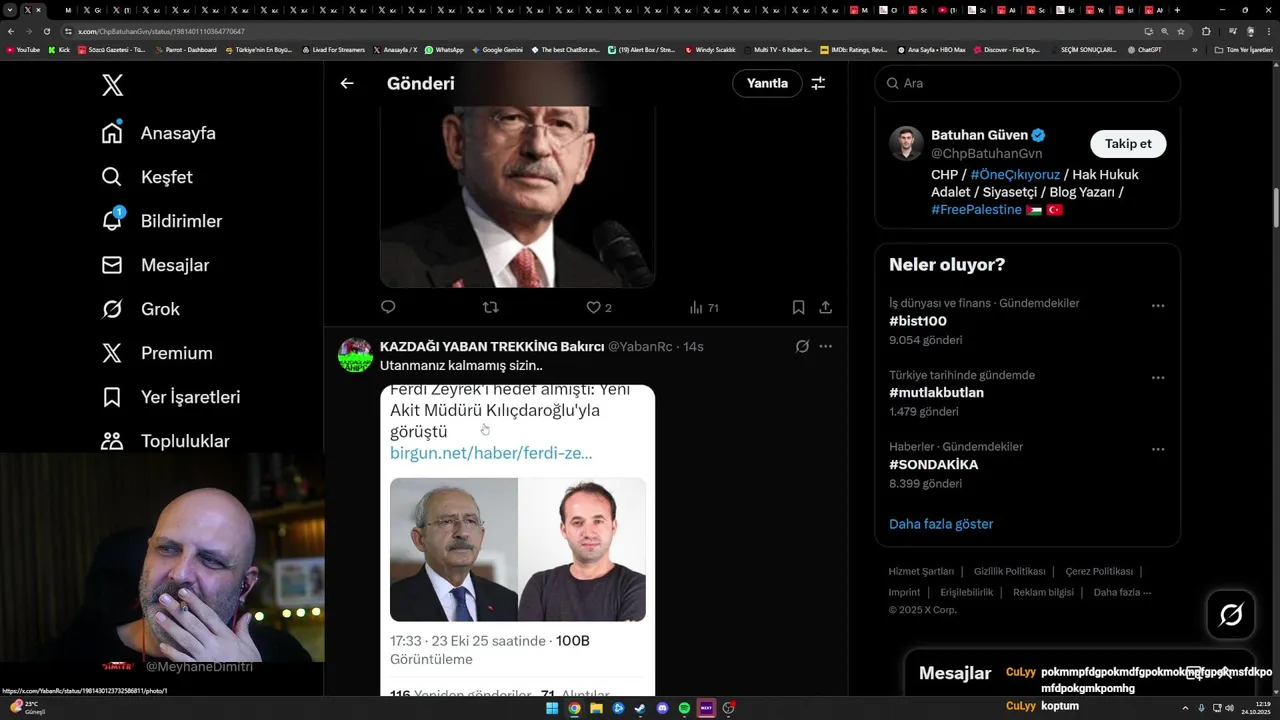Ask Grok about the YabanRc reply

point(802,347)
